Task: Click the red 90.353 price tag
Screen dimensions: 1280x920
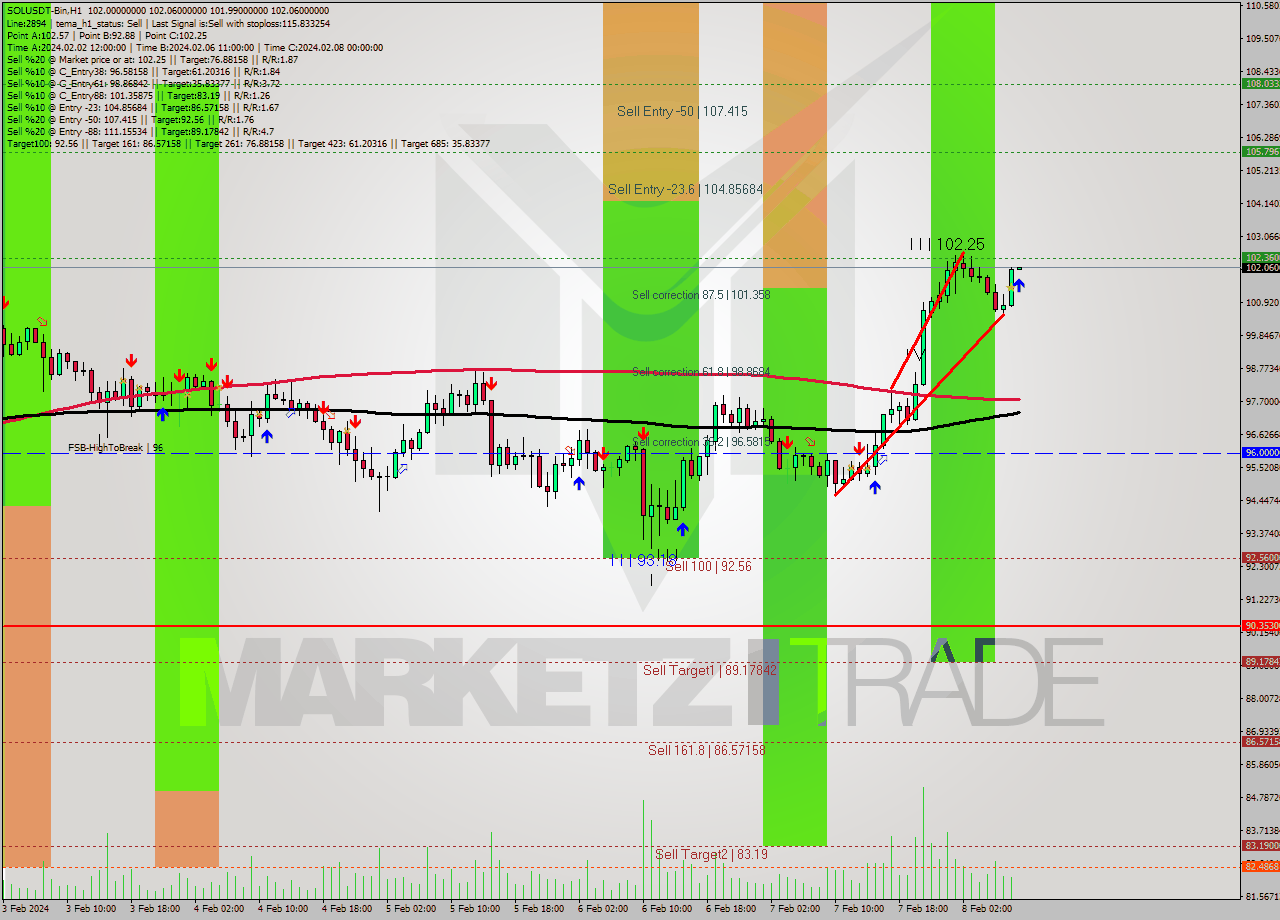Action: click(1261, 626)
